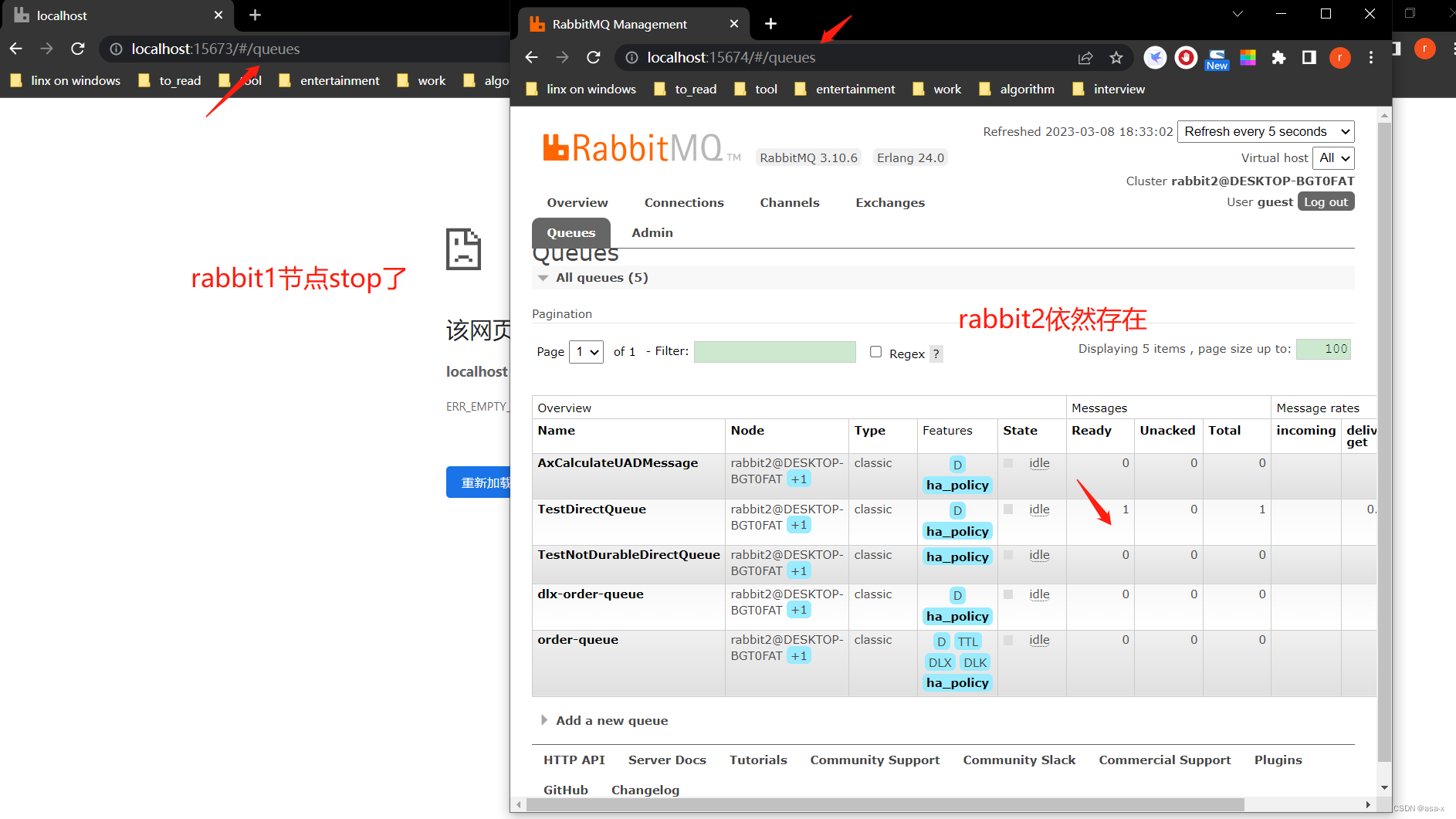Switch to the Overview tab
The width and height of the screenshot is (1456, 819).
click(x=577, y=202)
